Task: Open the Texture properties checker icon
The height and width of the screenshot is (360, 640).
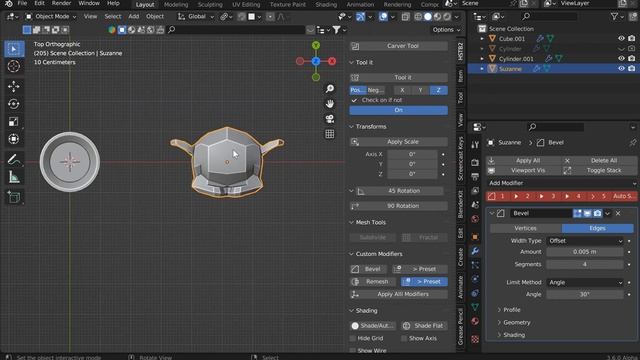Action: [x=475, y=339]
